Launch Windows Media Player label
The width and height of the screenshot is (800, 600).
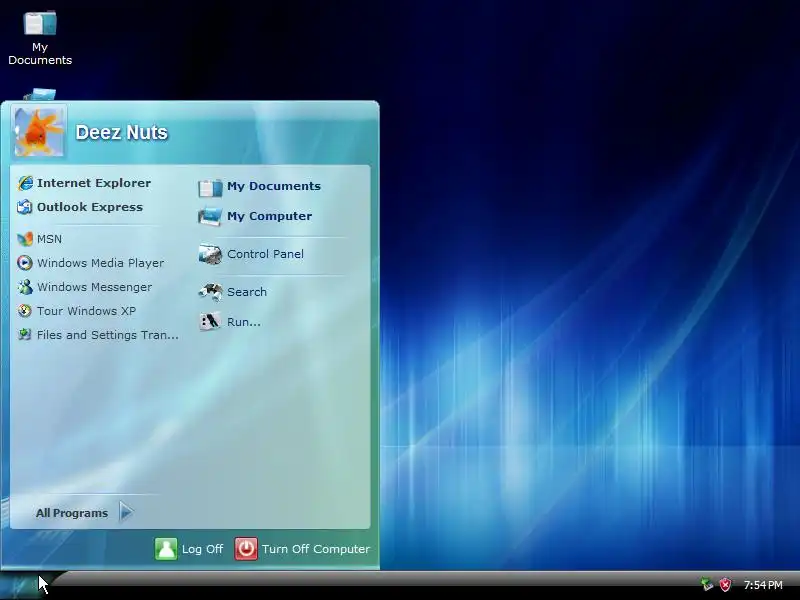101,263
